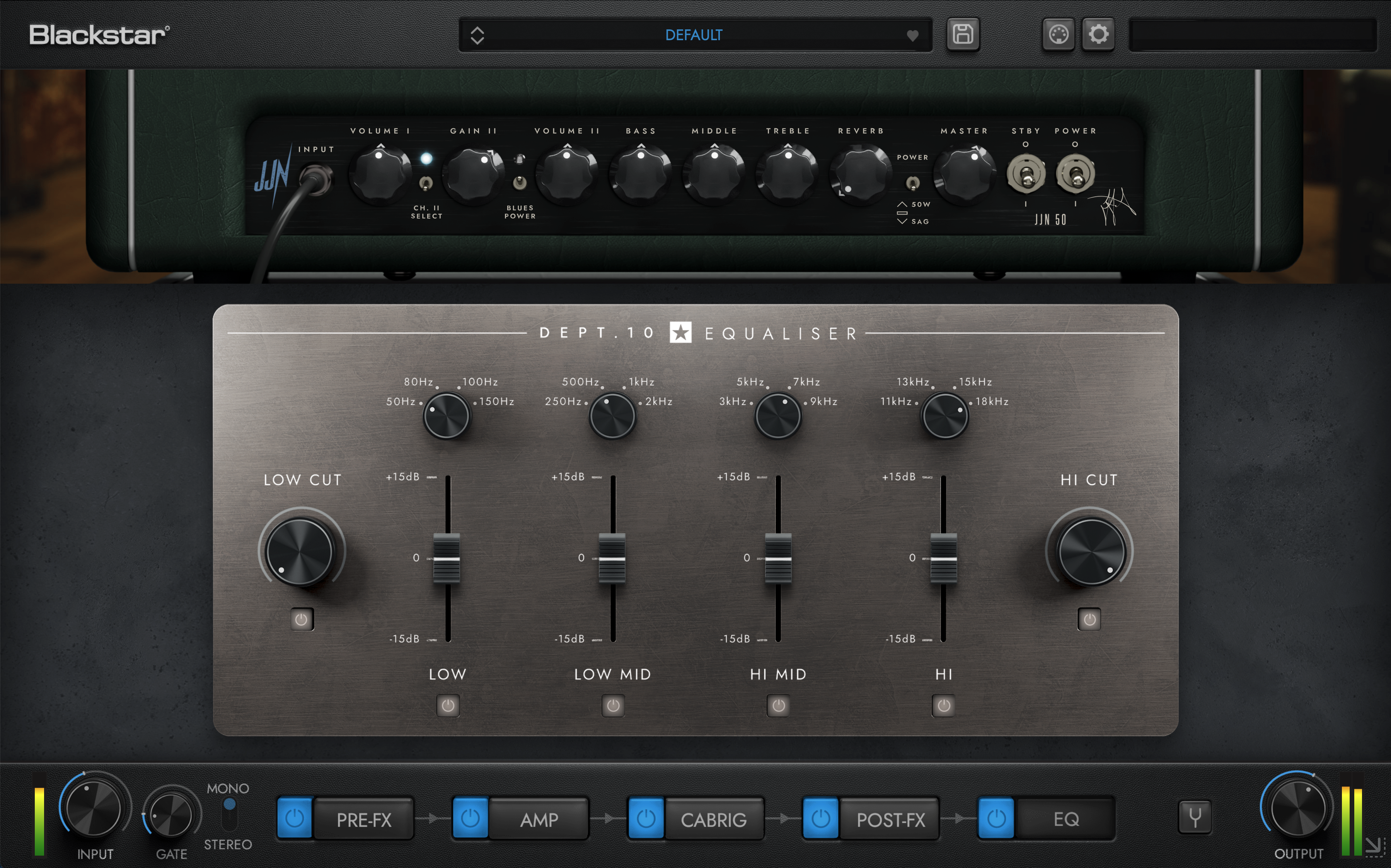Image resolution: width=1391 pixels, height=868 pixels.
Task: Open the AMP section tab
Action: point(539,819)
